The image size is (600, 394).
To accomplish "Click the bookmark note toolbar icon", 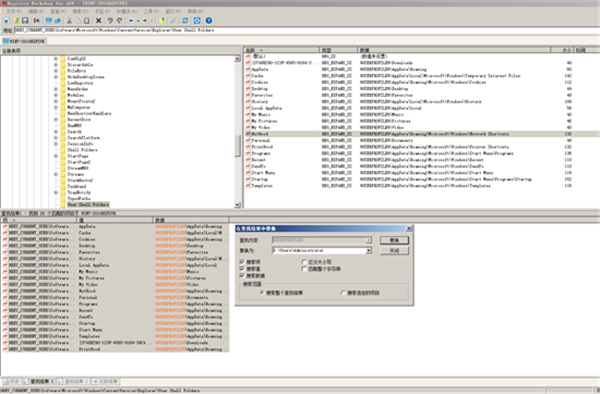I will 162,21.
